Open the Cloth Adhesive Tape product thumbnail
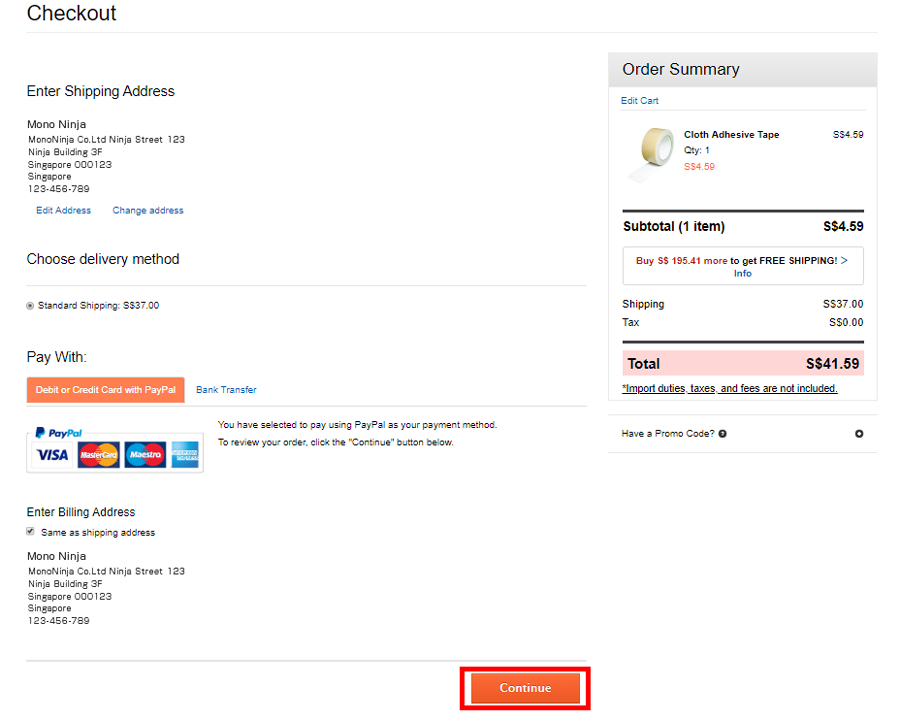Screen dimensions: 900x720 pyautogui.click(x=652, y=154)
